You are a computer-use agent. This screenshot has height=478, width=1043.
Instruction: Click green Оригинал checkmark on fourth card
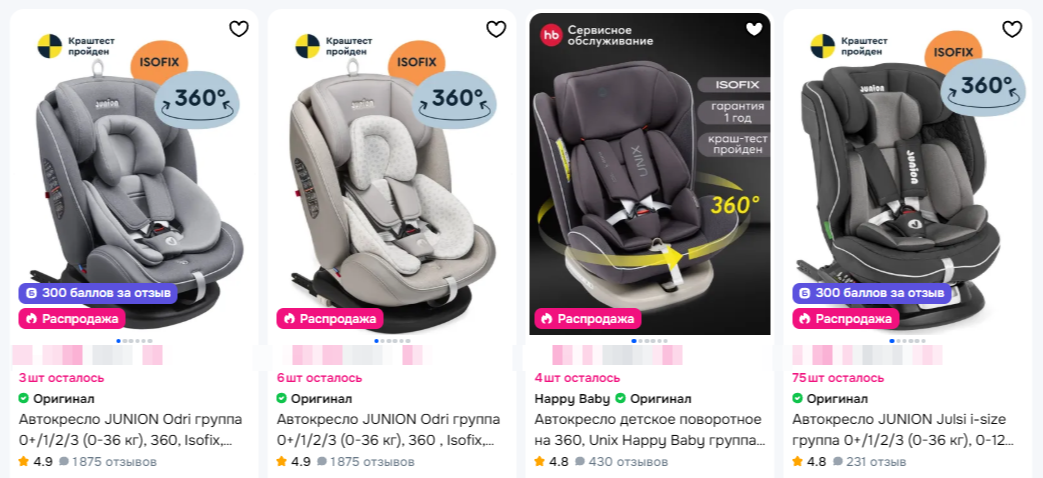pyautogui.click(x=798, y=399)
